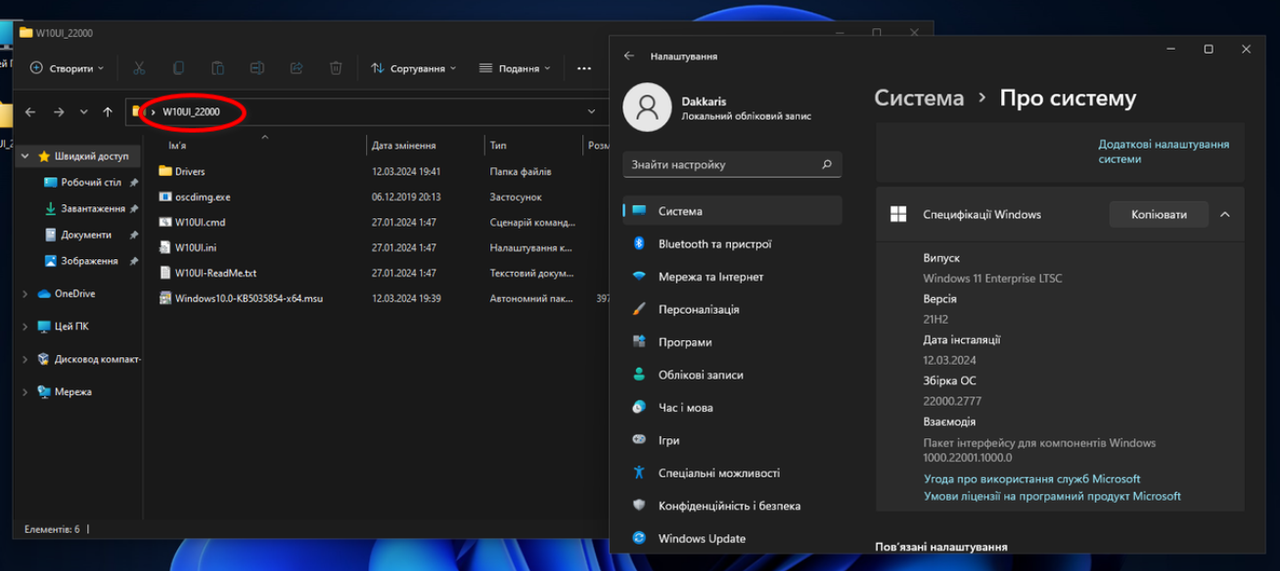Expand the Цей ПК tree node

pyautogui.click(x=26, y=327)
